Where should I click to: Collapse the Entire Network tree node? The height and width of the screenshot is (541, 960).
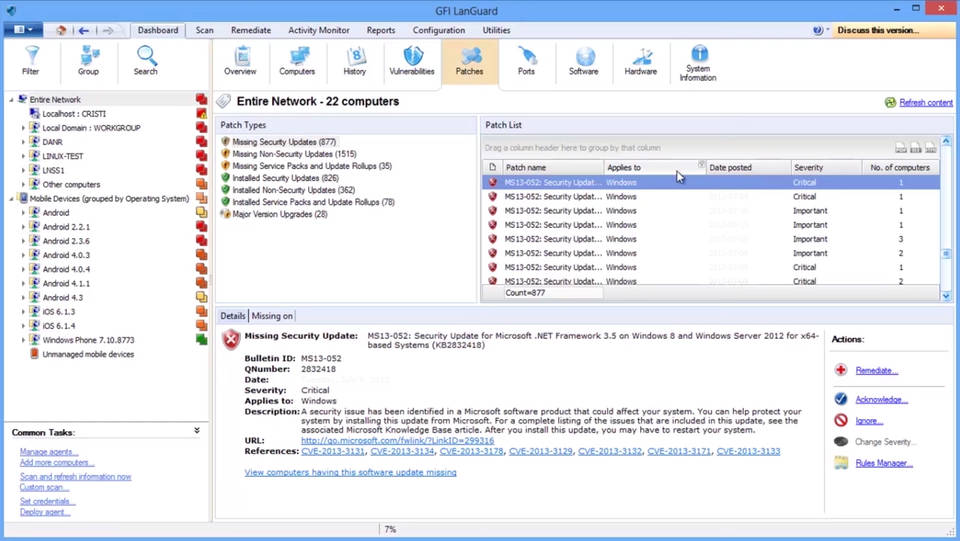[11, 100]
